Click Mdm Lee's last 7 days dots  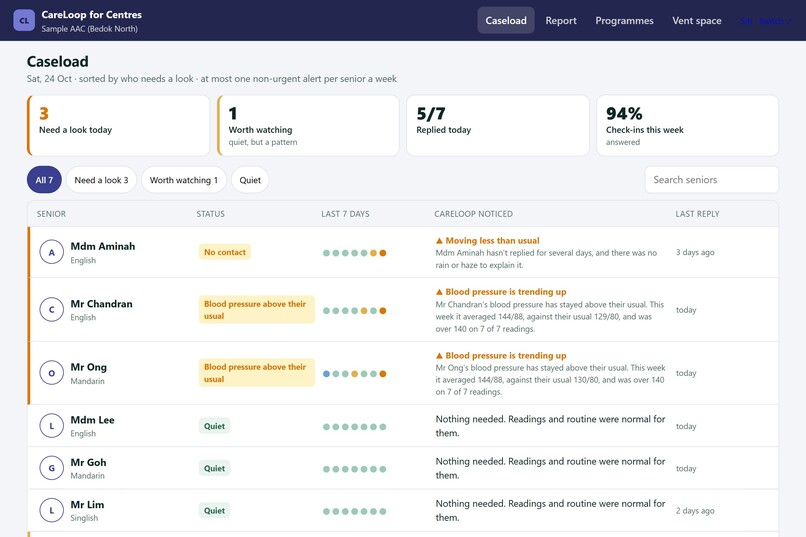[x=355, y=427]
